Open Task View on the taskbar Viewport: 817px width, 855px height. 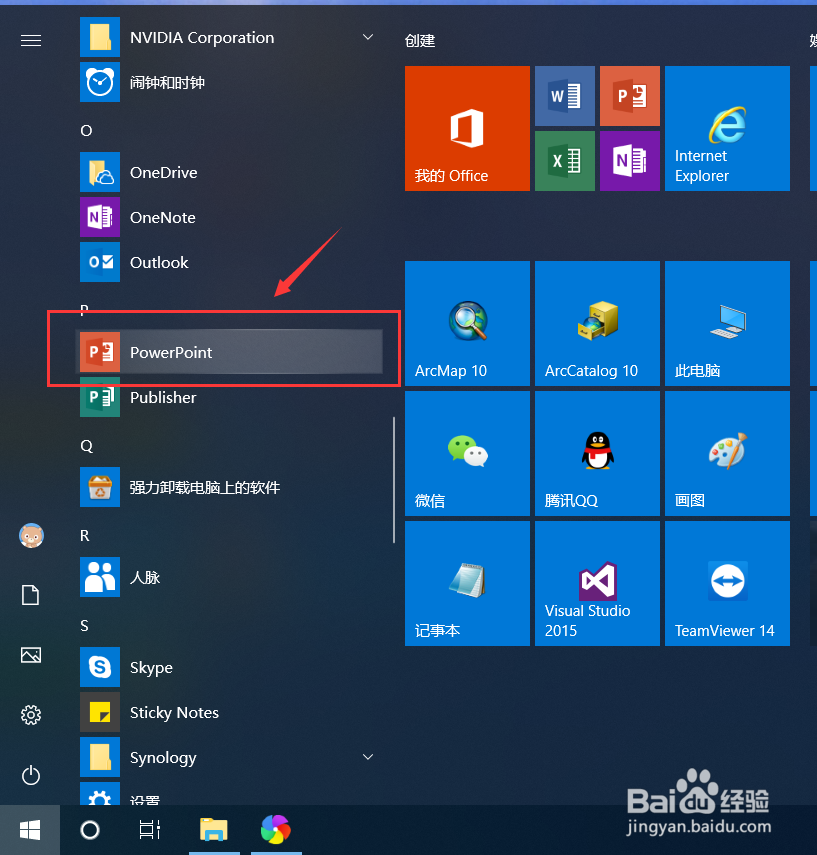(x=149, y=830)
